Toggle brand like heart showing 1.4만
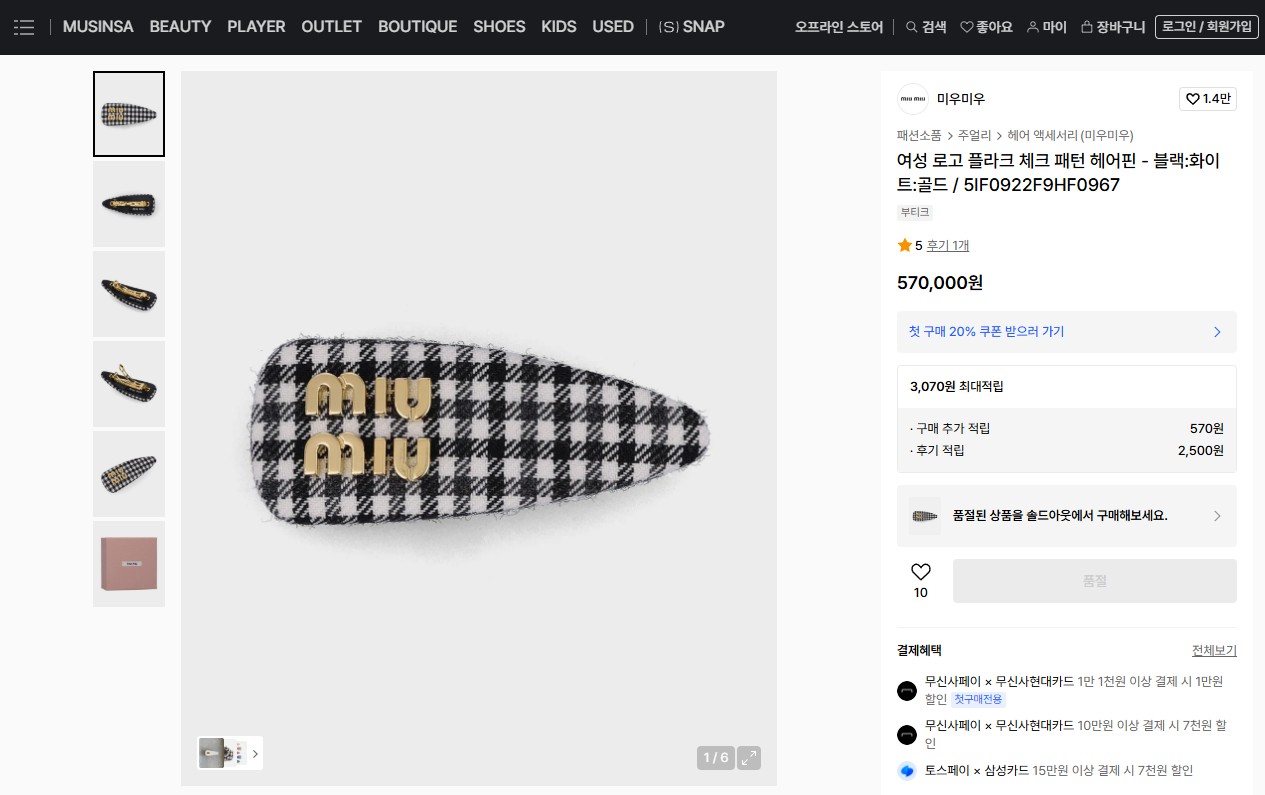 (1193, 99)
